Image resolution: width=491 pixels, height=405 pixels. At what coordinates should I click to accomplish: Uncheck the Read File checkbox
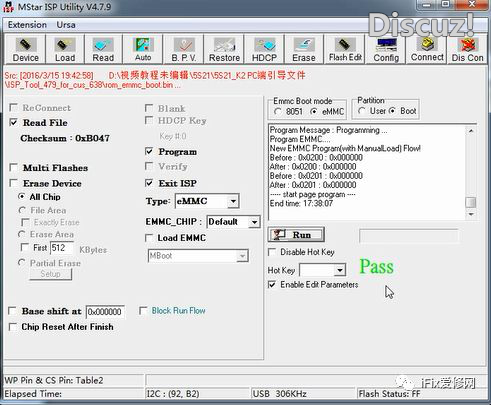(14, 122)
